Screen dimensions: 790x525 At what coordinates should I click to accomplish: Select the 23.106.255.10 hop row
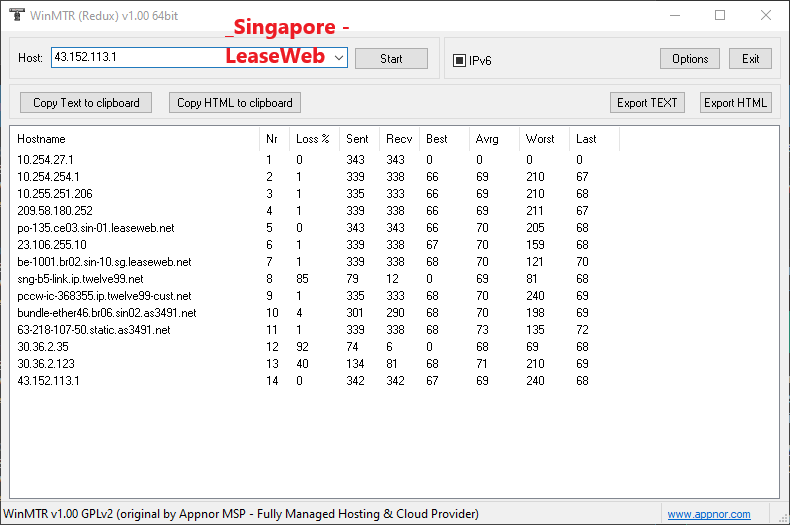pyautogui.click(x=315, y=245)
